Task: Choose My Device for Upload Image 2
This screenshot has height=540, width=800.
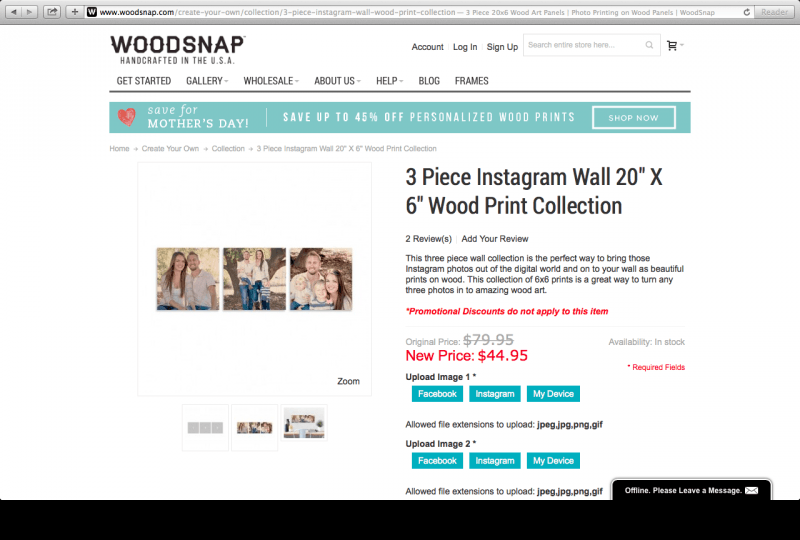Action: (x=553, y=461)
